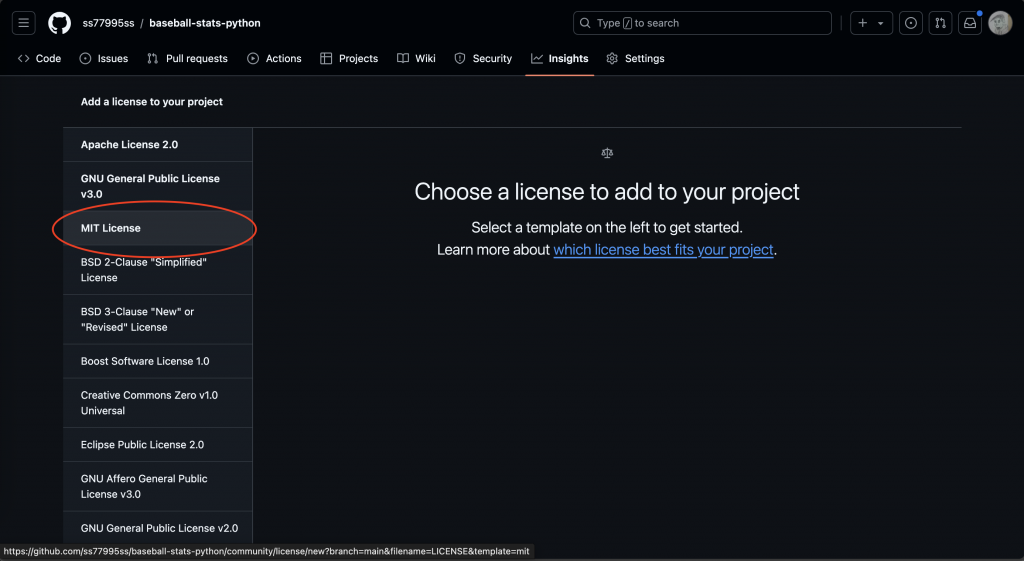1024x561 pixels.
Task: Open the Pull requests shortcut icon in header
Action: pyautogui.click(x=940, y=23)
